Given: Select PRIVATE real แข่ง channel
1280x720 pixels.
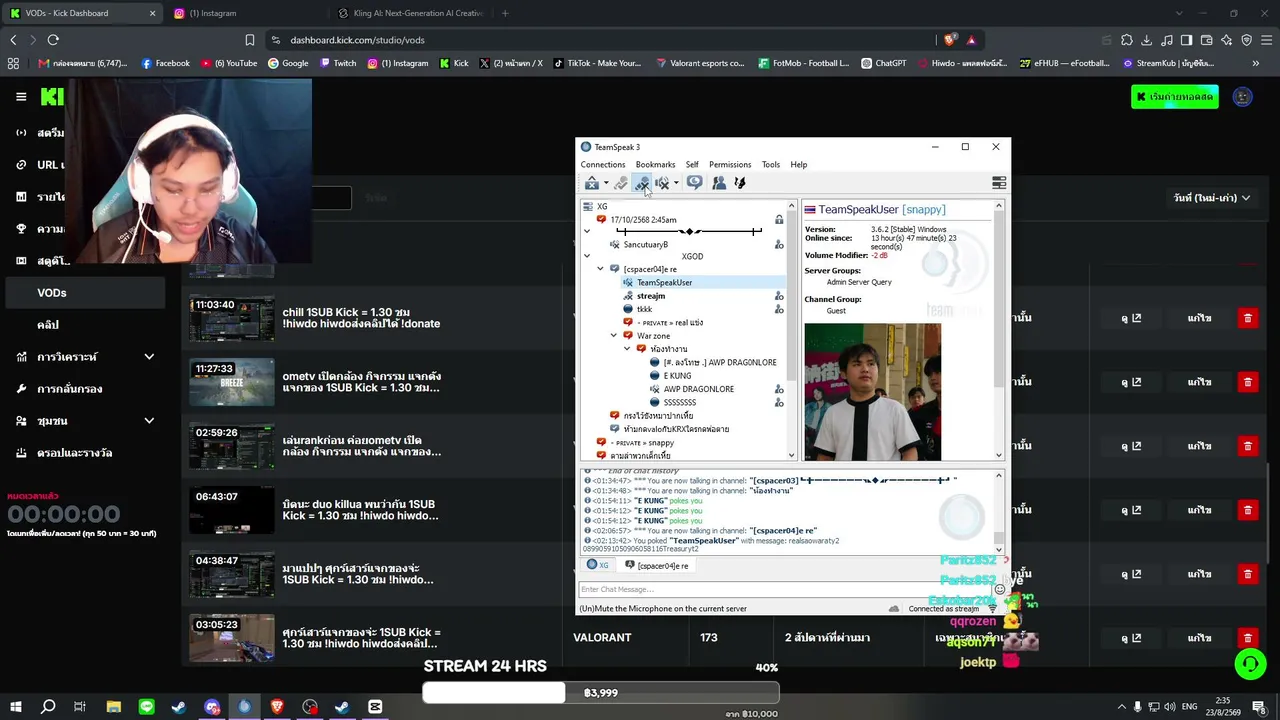Looking at the screenshot, I should (x=670, y=323).
